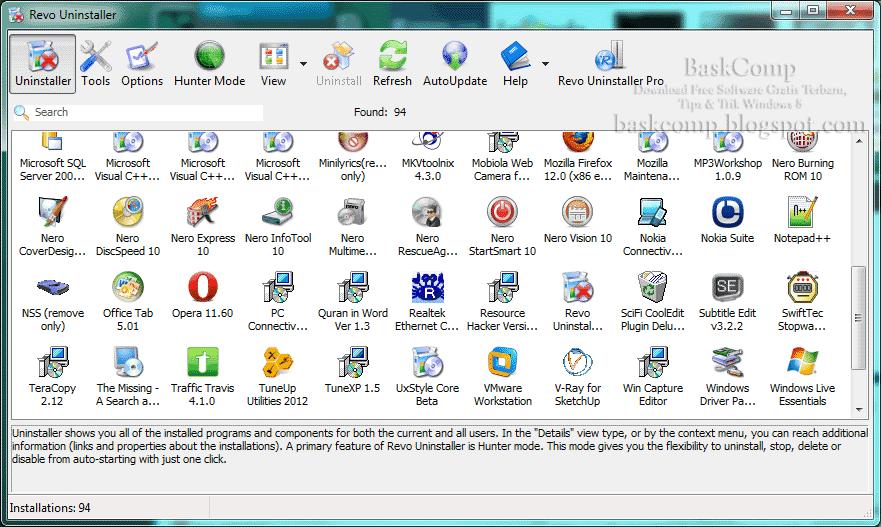Expand the Help dropdown arrow
The image size is (881, 527).
click(x=545, y=64)
